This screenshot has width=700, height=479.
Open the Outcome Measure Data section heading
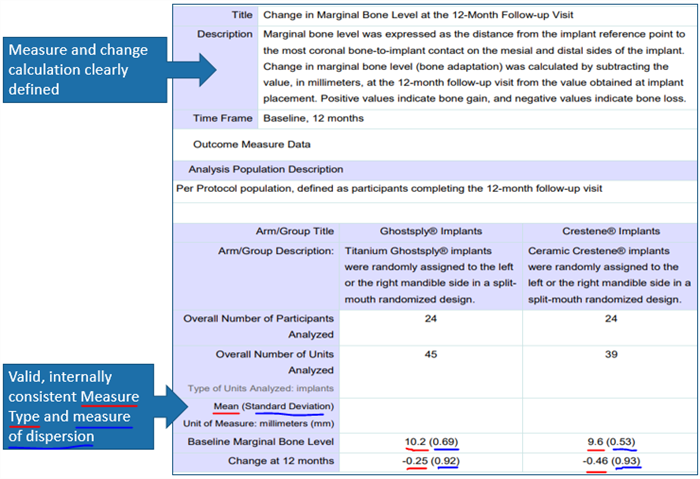pyautogui.click(x=241, y=144)
